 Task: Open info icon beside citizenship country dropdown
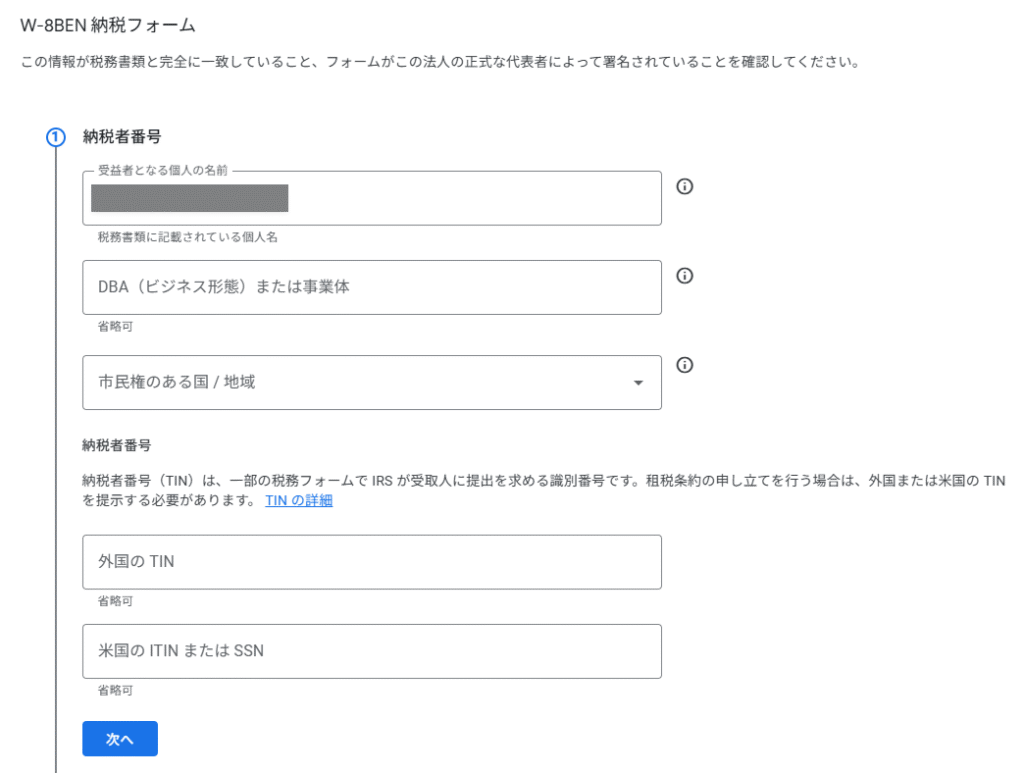pos(685,365)
